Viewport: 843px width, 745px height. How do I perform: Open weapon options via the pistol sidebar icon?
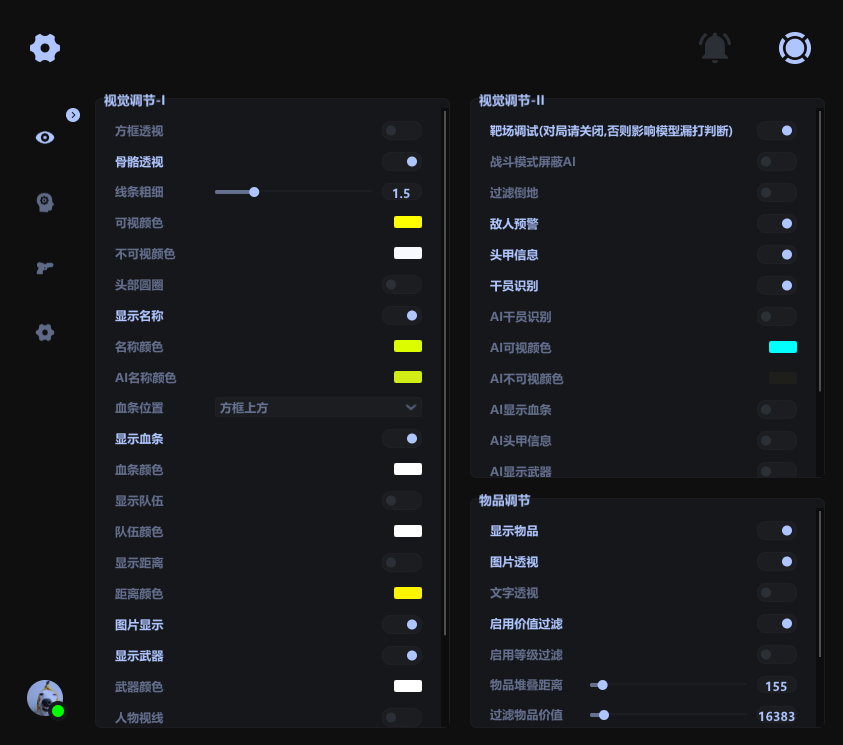44,267
